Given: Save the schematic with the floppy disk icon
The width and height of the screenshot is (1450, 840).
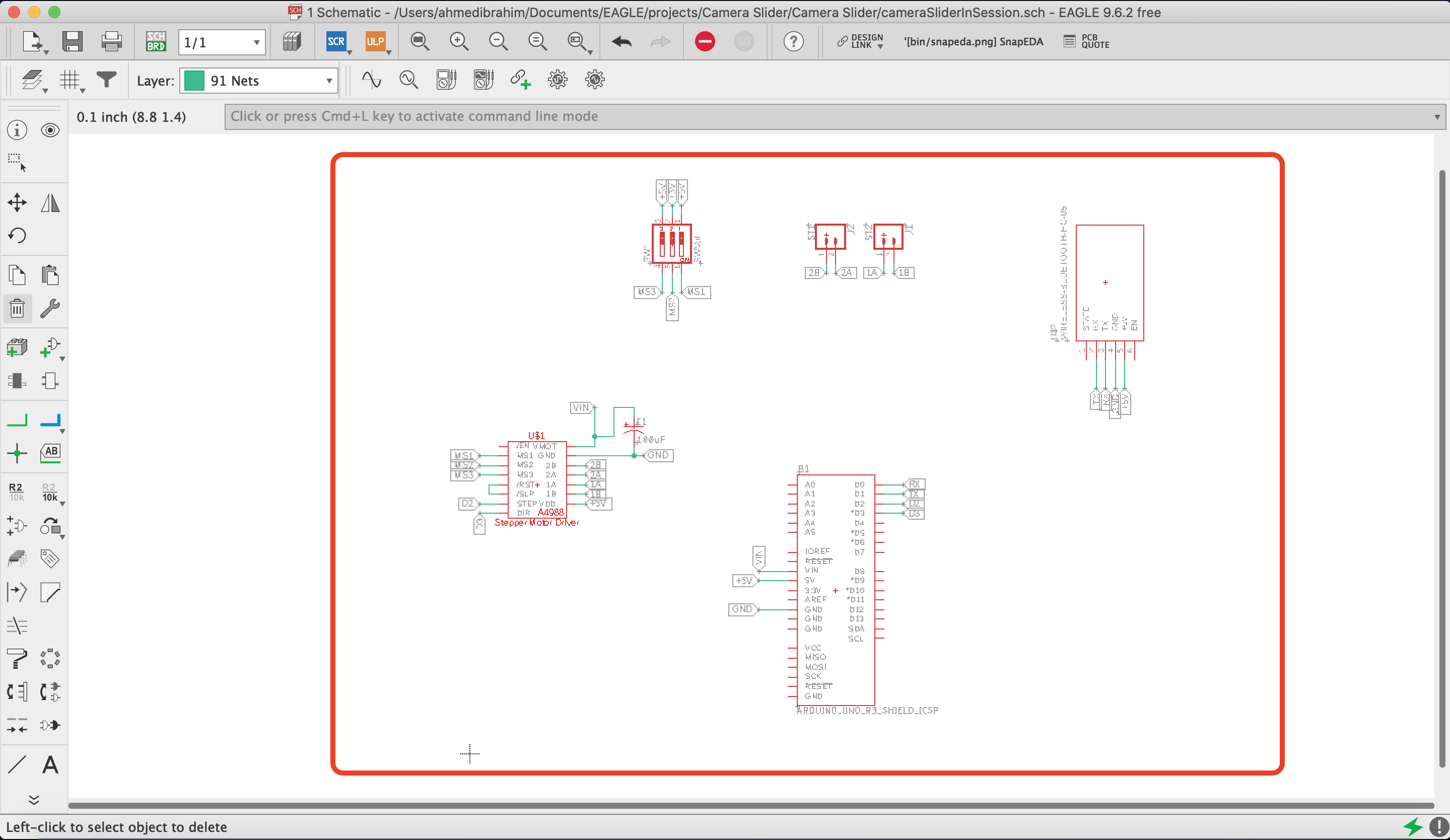Looking at the screenshot, I should 72,41.
